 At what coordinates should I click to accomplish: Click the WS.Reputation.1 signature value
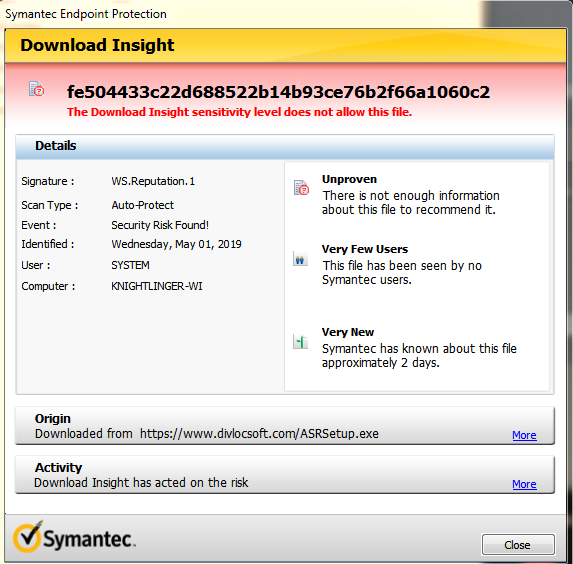(x=153, y=181)
